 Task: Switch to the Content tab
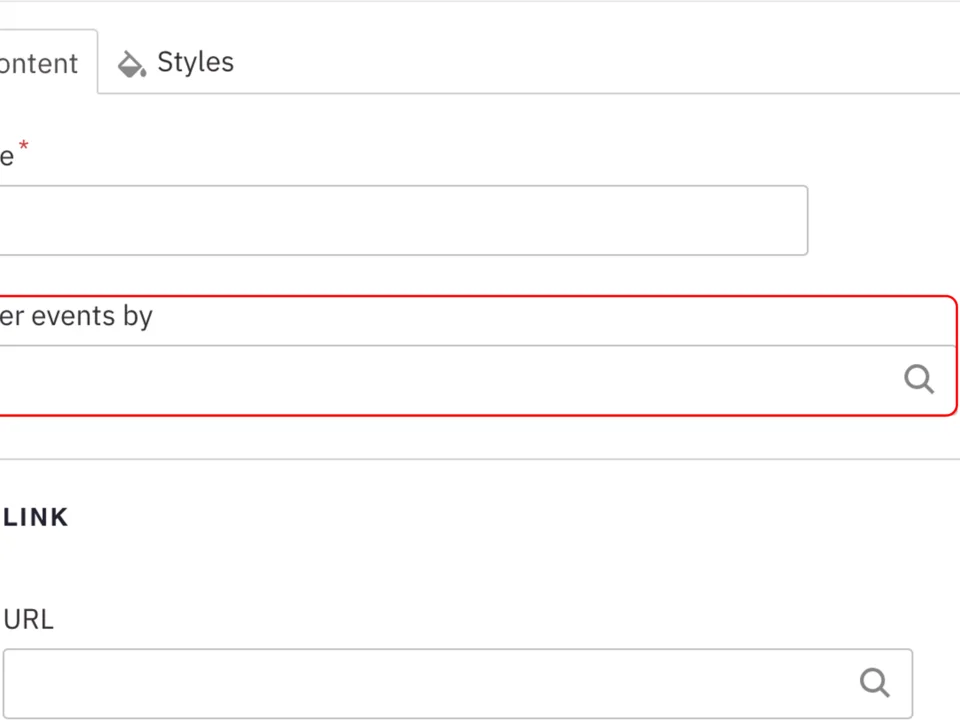pyautogui.click(x=38, y=62)
